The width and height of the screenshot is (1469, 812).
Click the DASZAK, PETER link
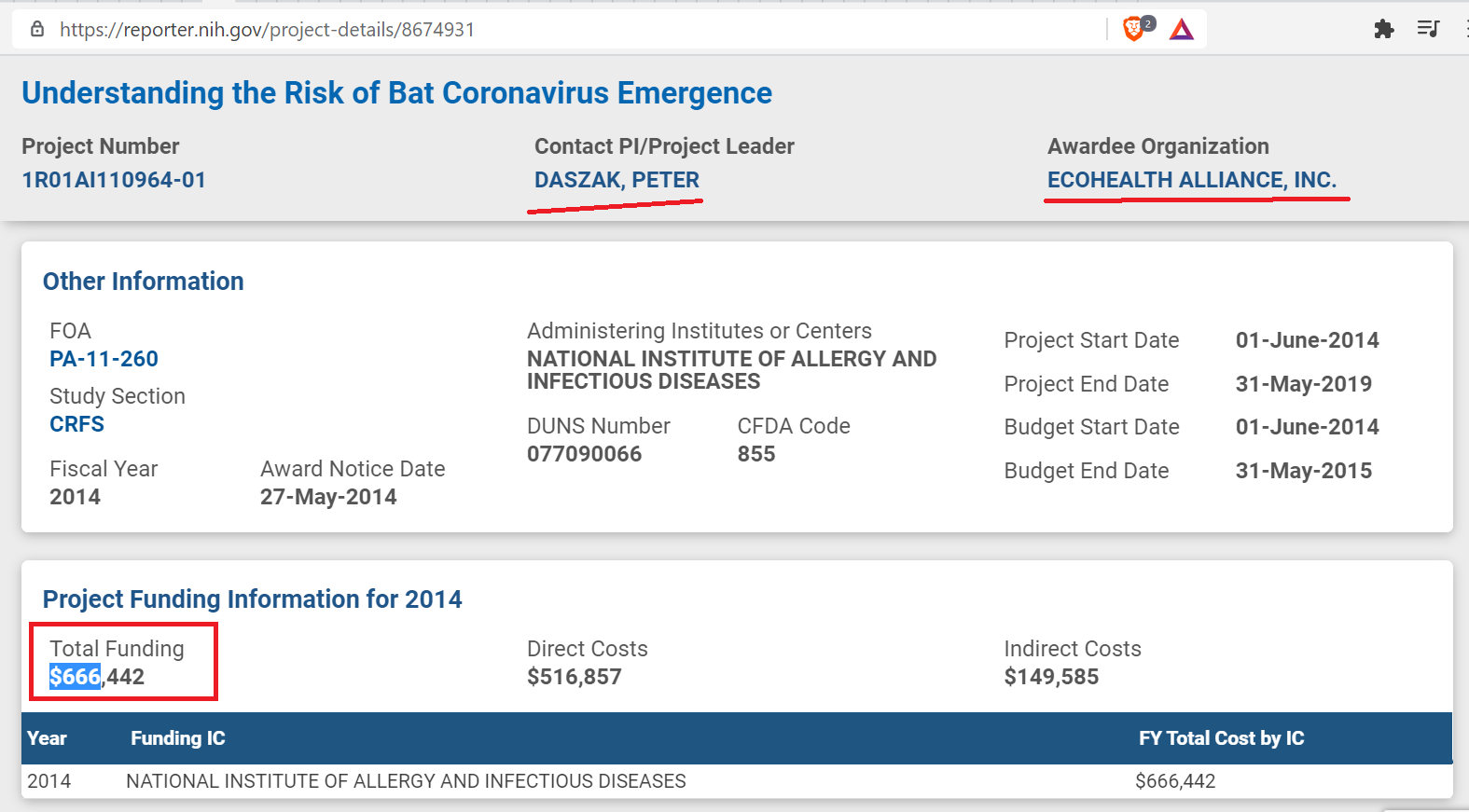tap(617, 180)
